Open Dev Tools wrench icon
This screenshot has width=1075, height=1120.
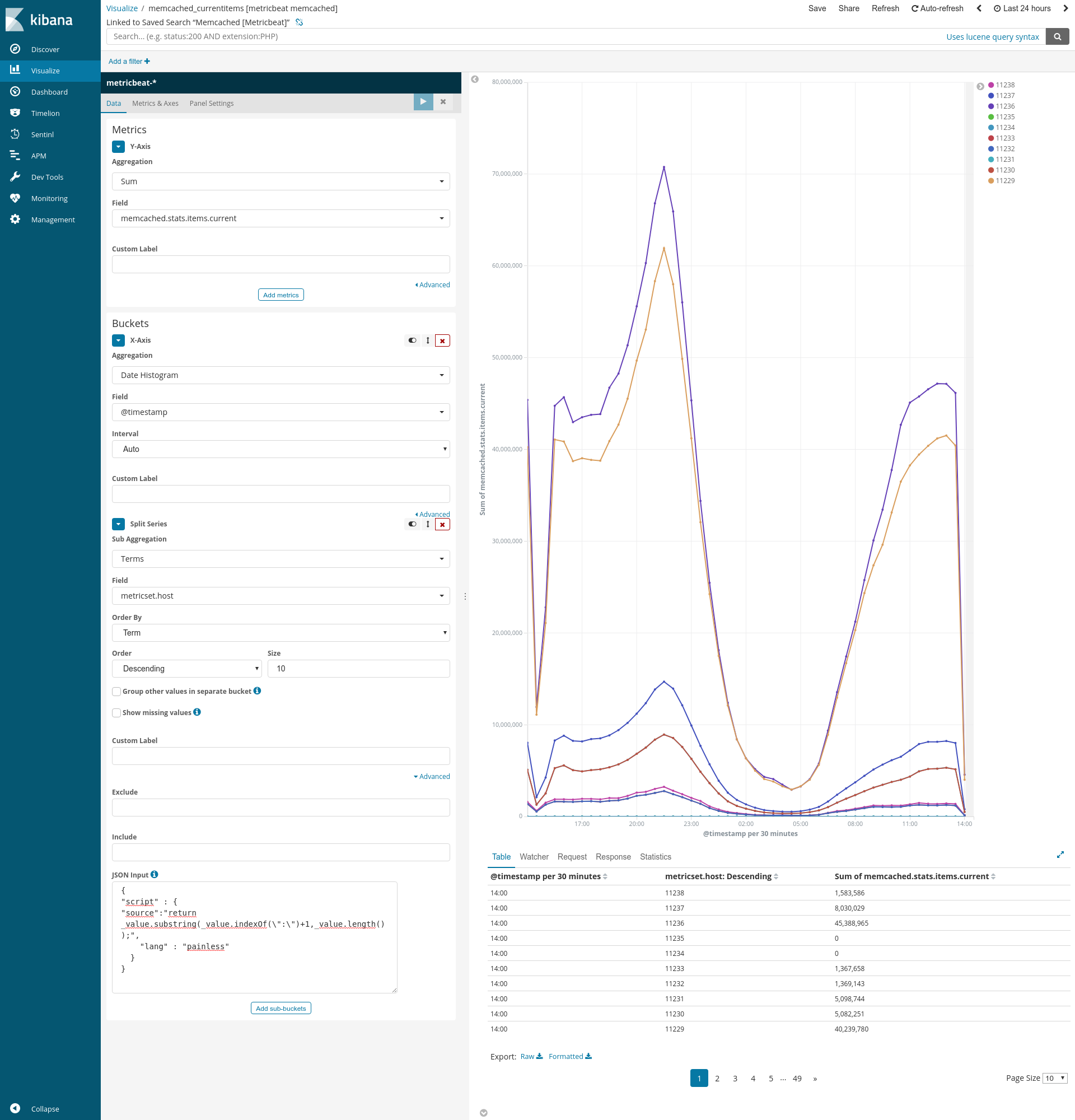[16, 176]
